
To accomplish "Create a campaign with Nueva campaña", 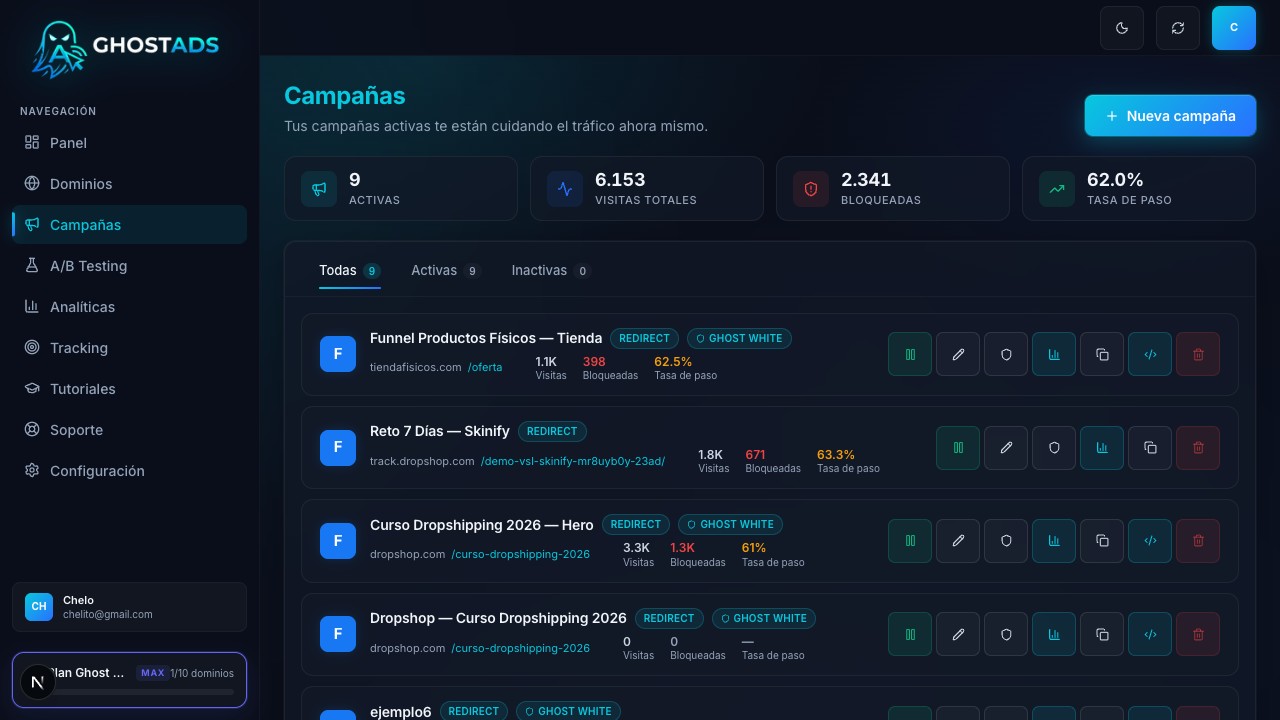I will point(1170,116).
